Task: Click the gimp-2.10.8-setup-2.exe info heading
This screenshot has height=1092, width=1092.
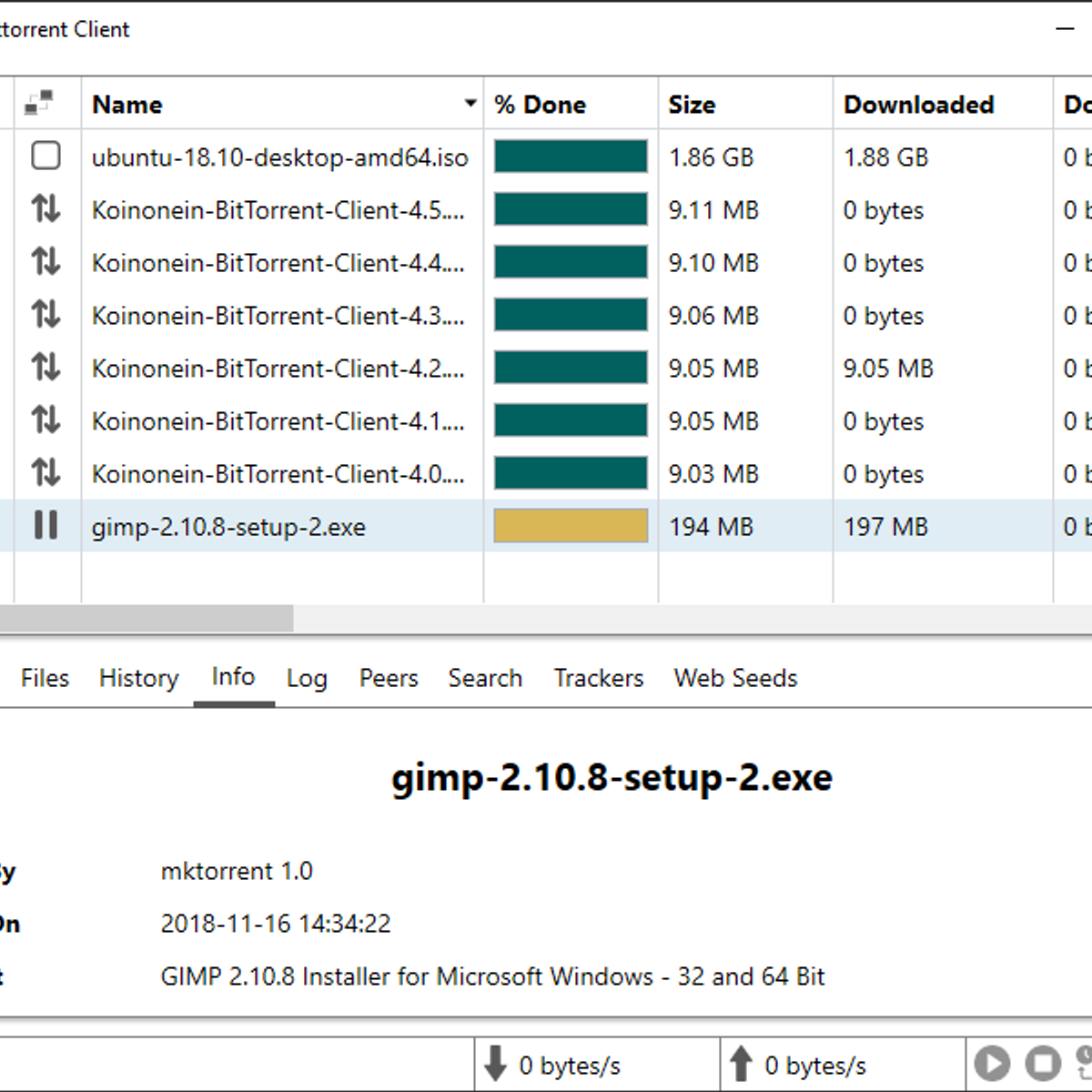Action: (x=612, y=779)
